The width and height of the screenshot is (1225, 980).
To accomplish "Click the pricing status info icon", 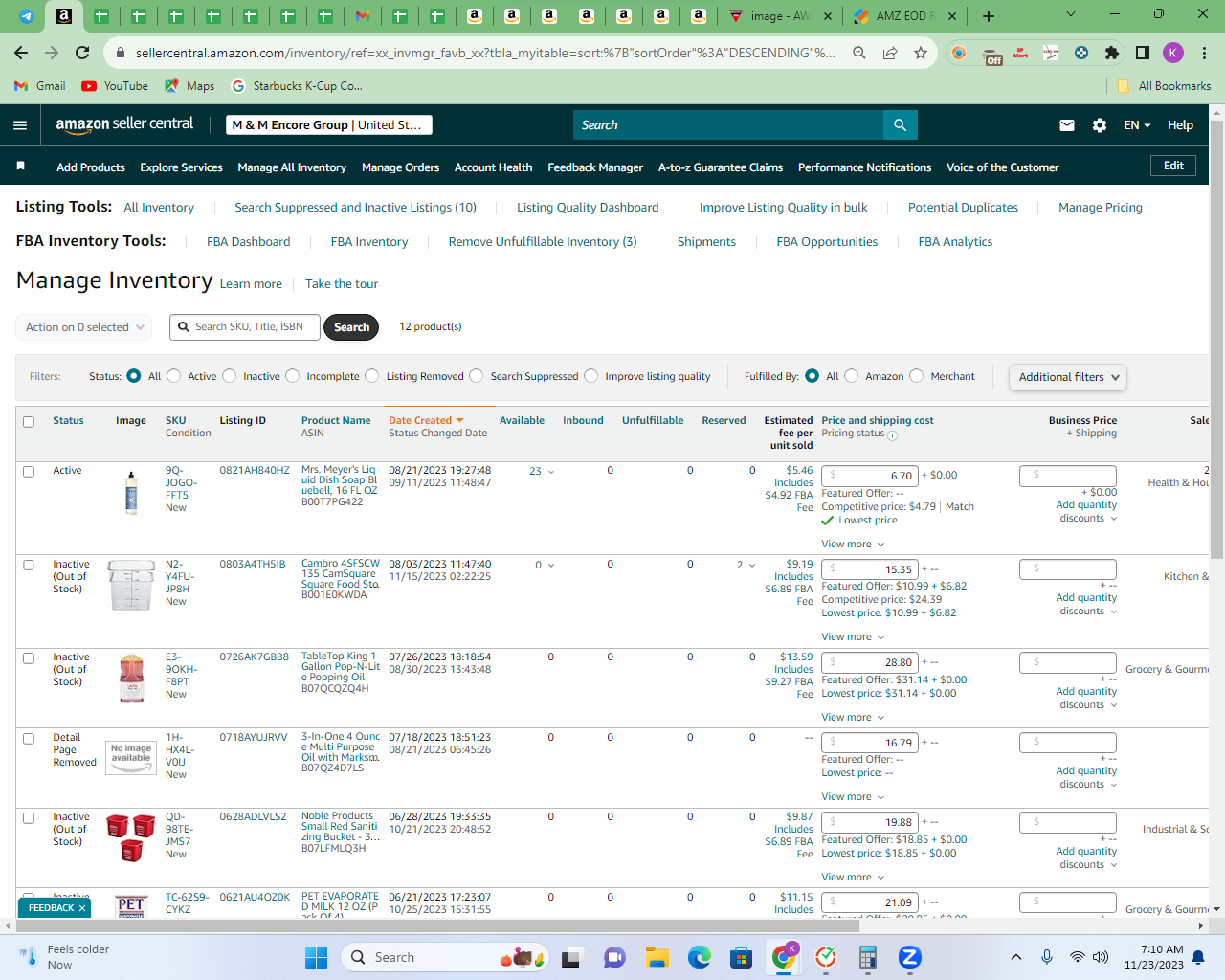I will [892, 435].
